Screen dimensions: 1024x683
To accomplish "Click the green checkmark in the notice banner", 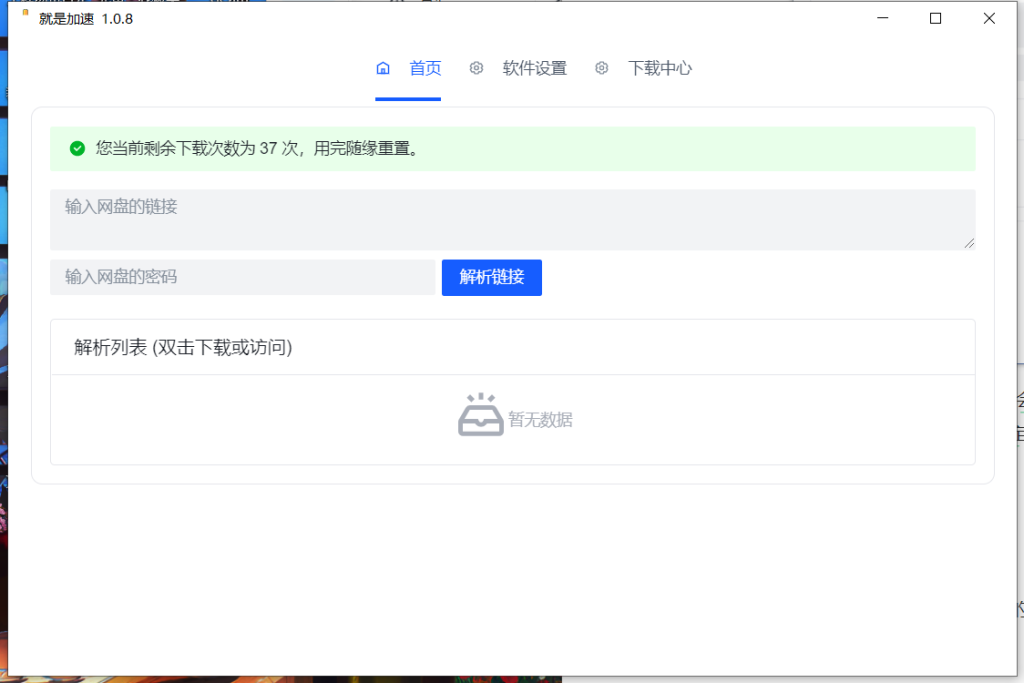I will (77, 149).
